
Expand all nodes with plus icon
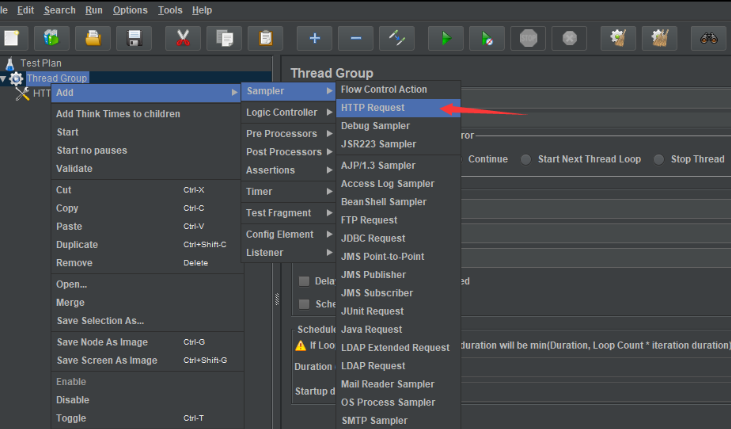click(315, 38)
